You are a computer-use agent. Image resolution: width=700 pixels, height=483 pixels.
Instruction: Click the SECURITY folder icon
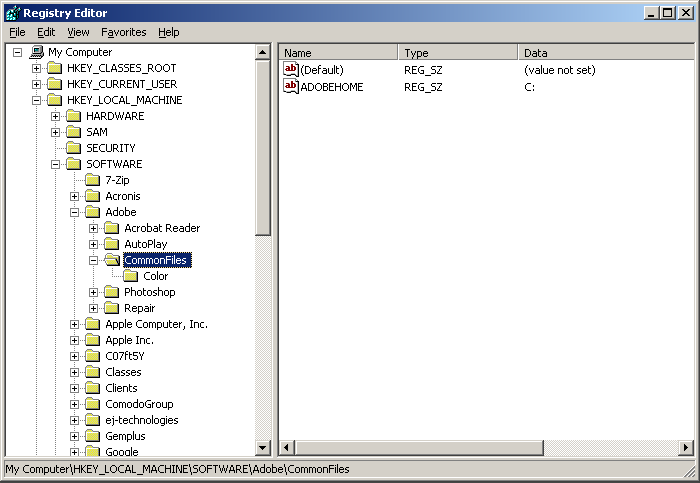(74, 148)
